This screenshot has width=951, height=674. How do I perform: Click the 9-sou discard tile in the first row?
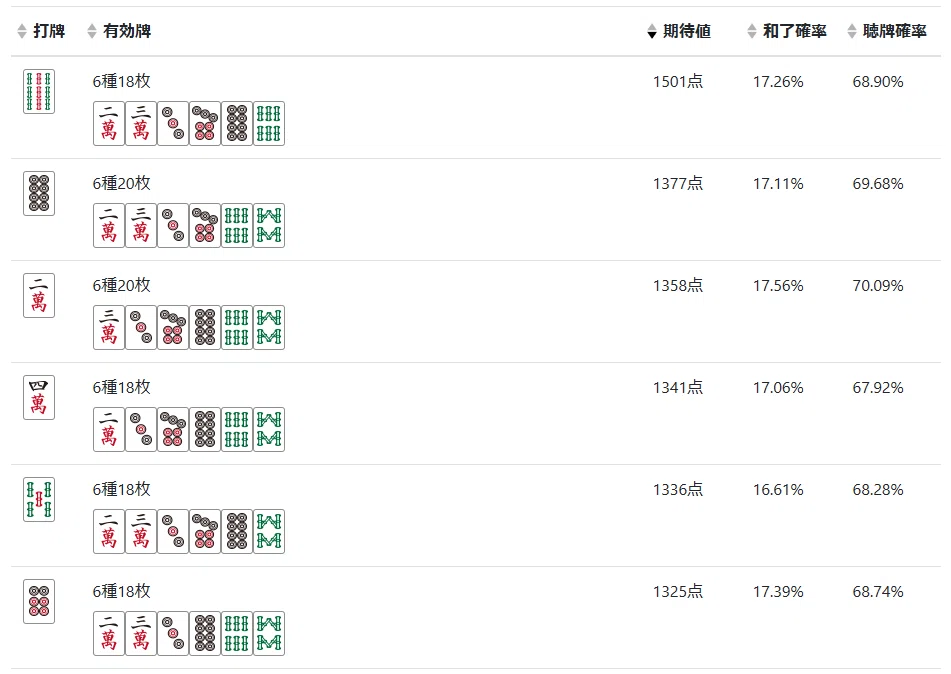[x=39, y=92]
